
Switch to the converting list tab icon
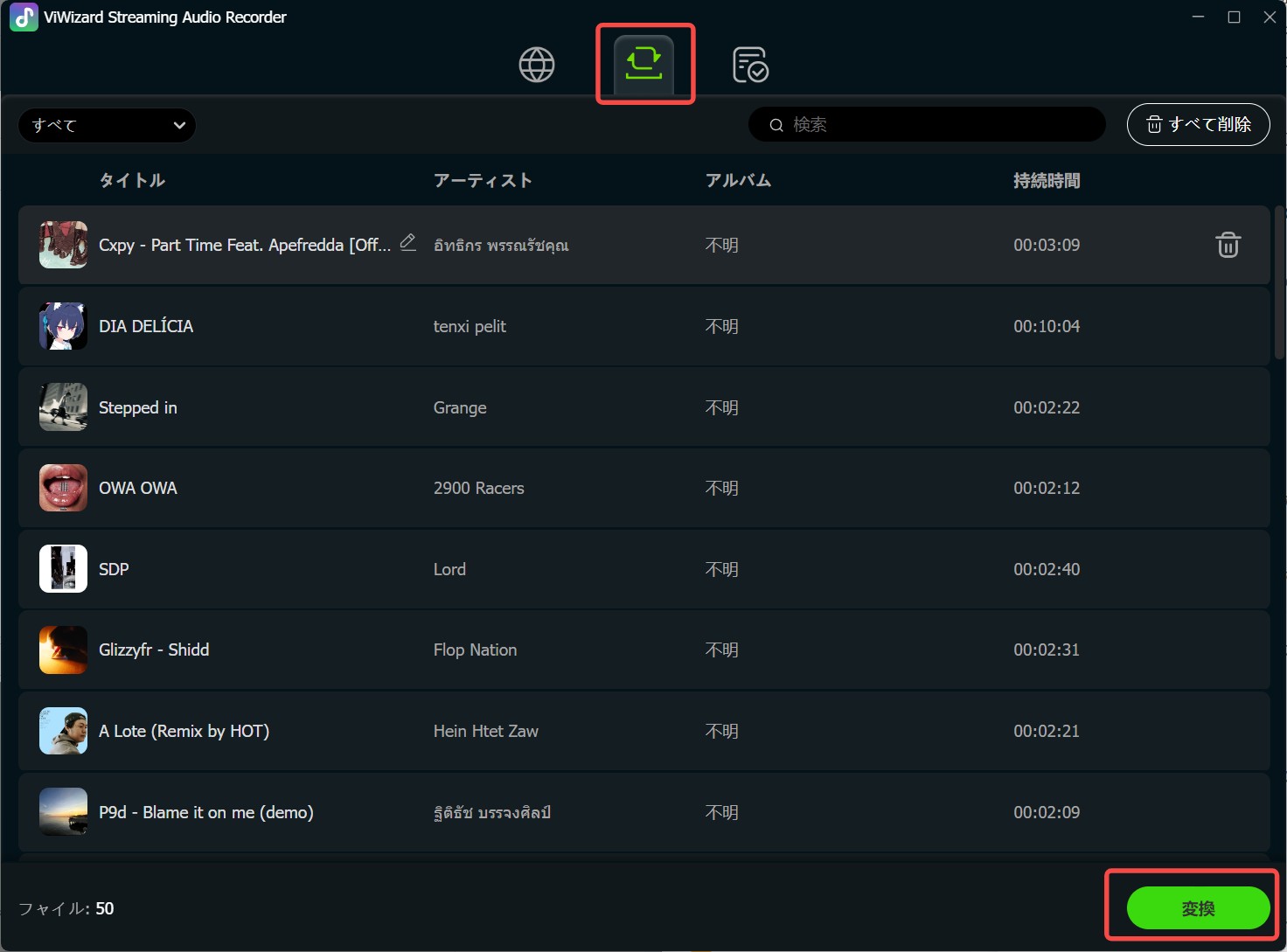click(643, 65)
